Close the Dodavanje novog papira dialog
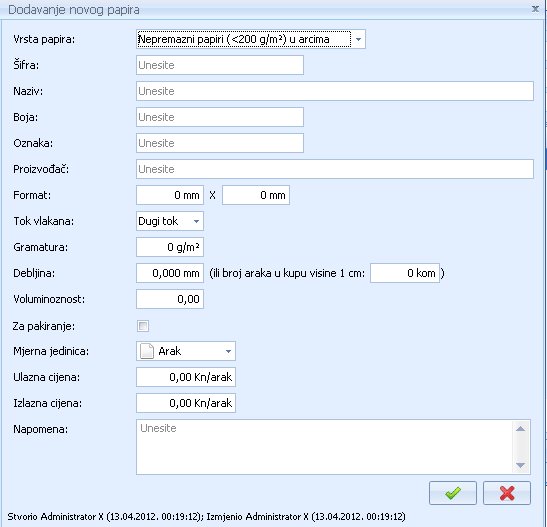The width and height of the screenshot is (547, 527). [x=535, y=9]
